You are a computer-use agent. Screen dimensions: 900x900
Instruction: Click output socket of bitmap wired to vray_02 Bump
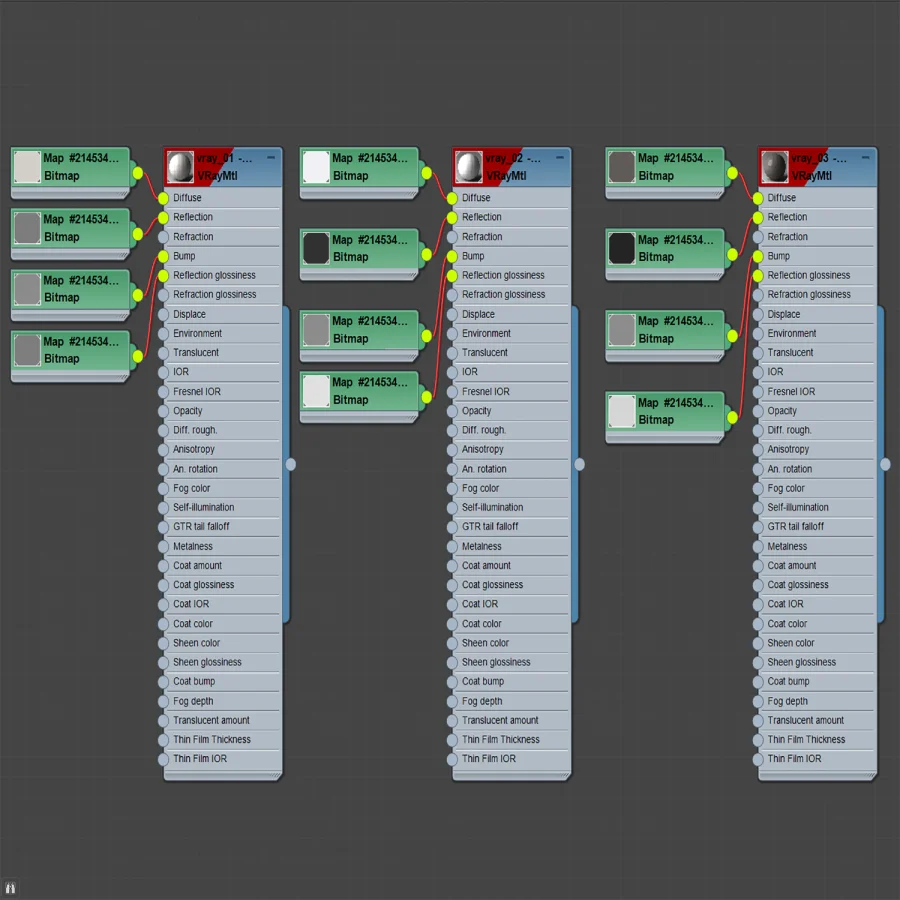pos(426,336)
